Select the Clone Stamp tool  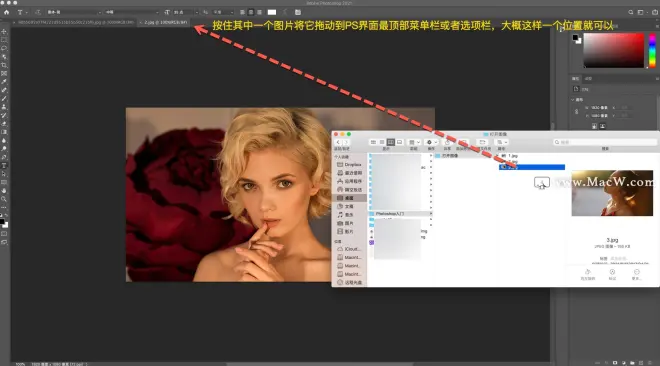(4, 107)
